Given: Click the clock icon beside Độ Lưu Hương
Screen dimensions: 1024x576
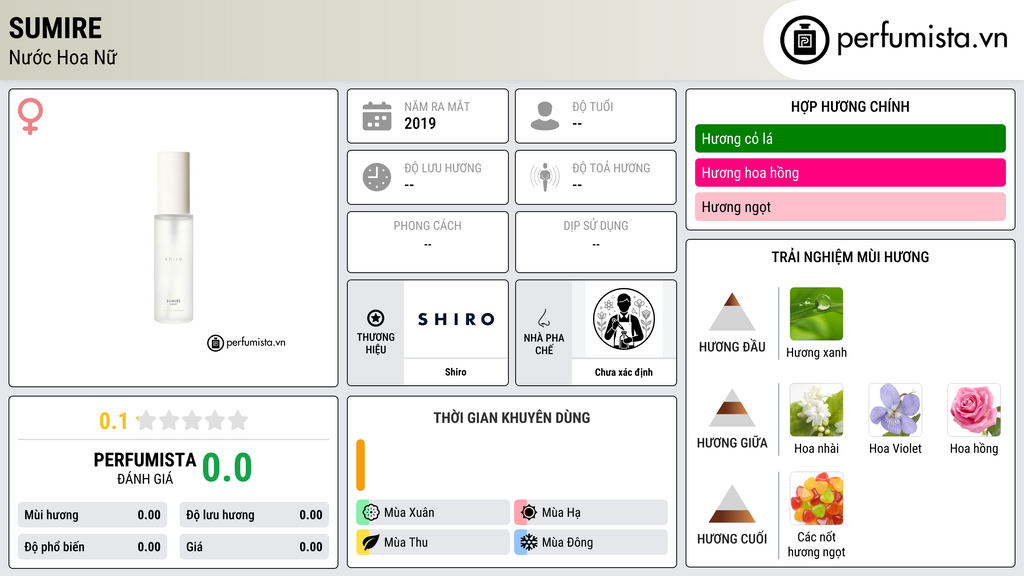Looking at the screenshot, I should click(377, 177).
